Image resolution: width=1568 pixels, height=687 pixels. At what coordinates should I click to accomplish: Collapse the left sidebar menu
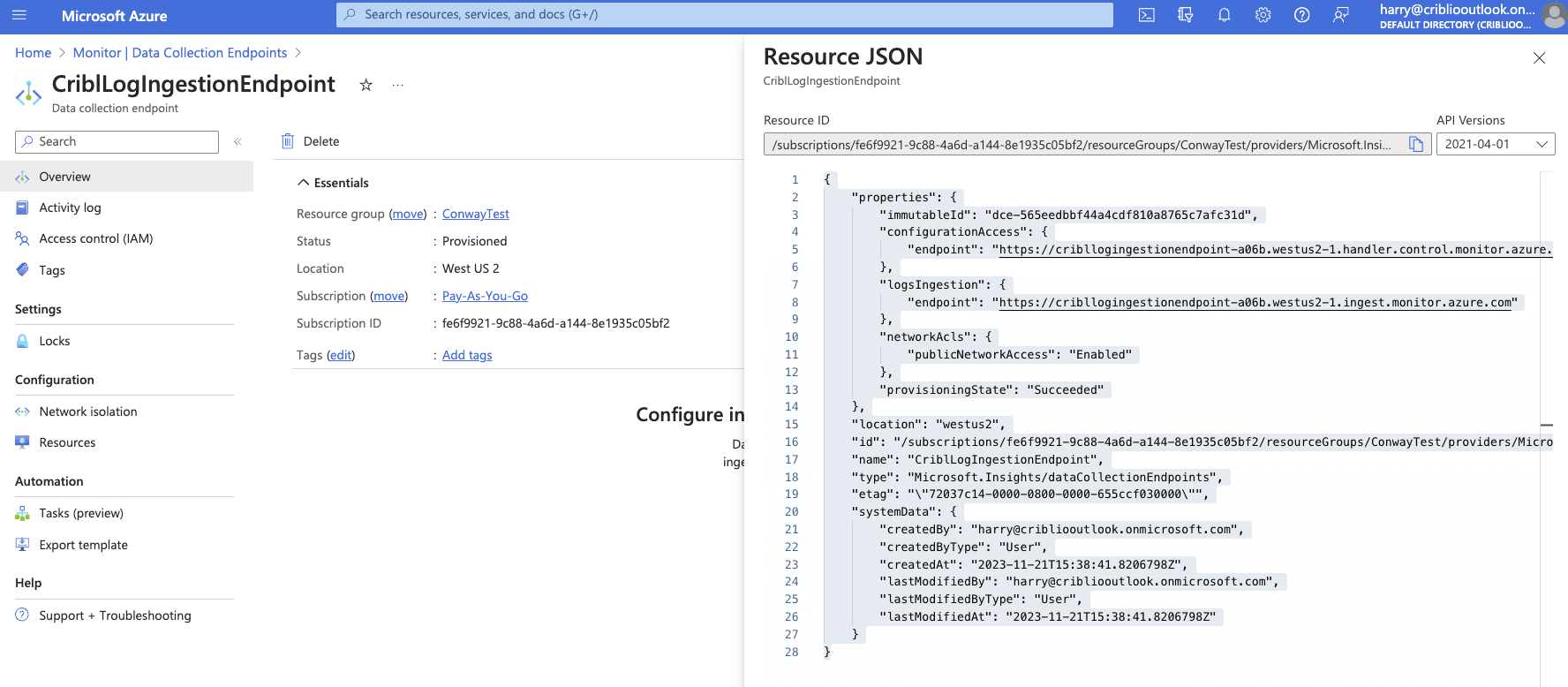(237, 141)
